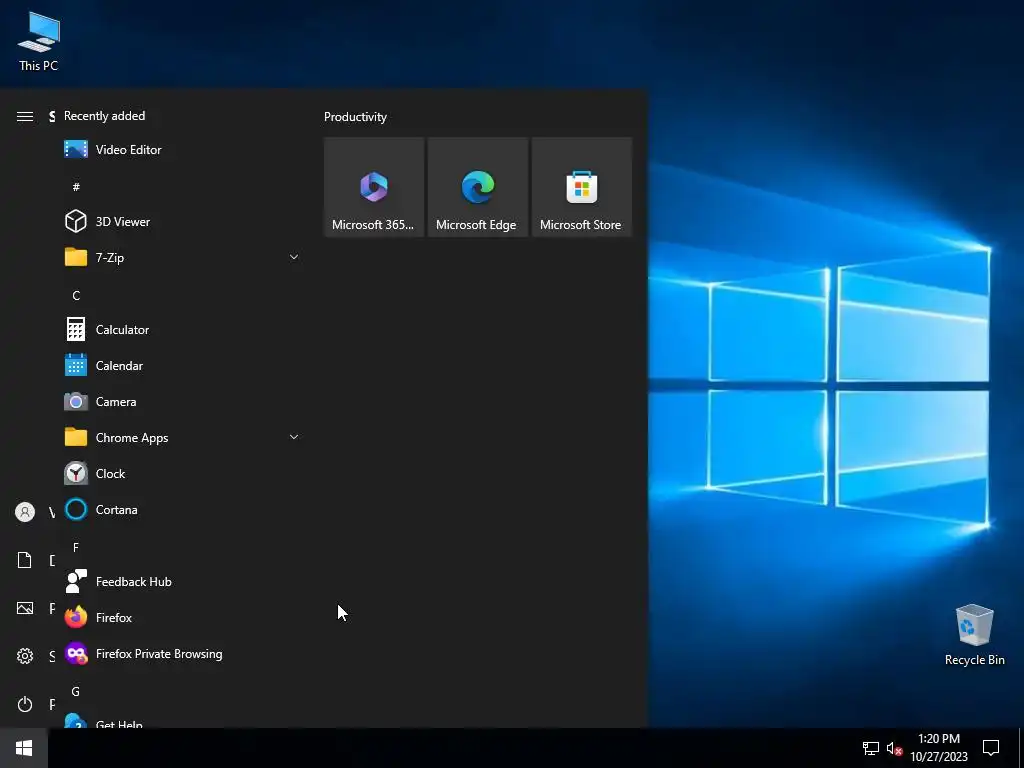The height and width of the screenshot is (768, 1024).
Task: Select the Recycle Bin desktop icon
Action: 974,635
